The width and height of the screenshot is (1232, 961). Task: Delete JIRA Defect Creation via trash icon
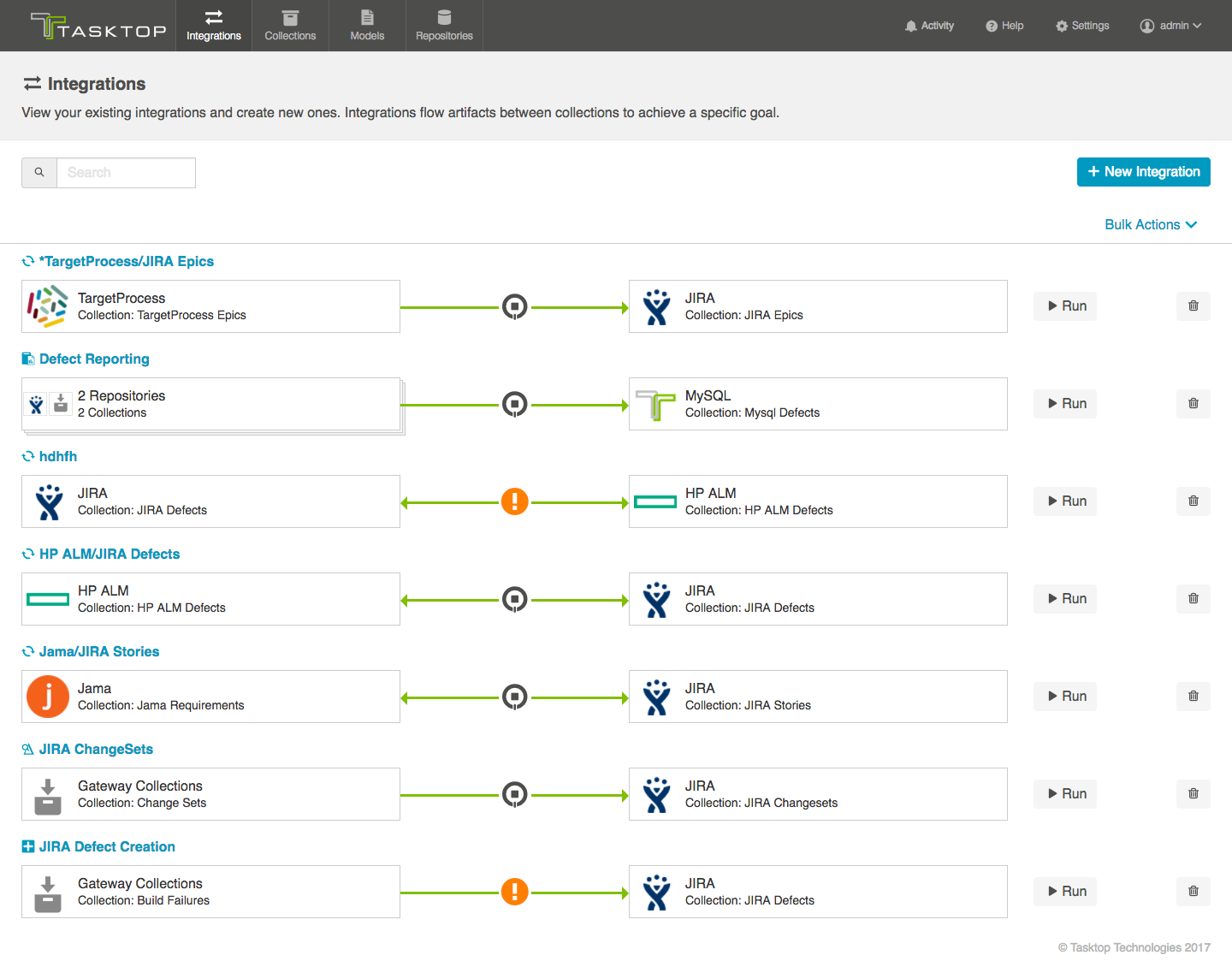coord(1193,892)
